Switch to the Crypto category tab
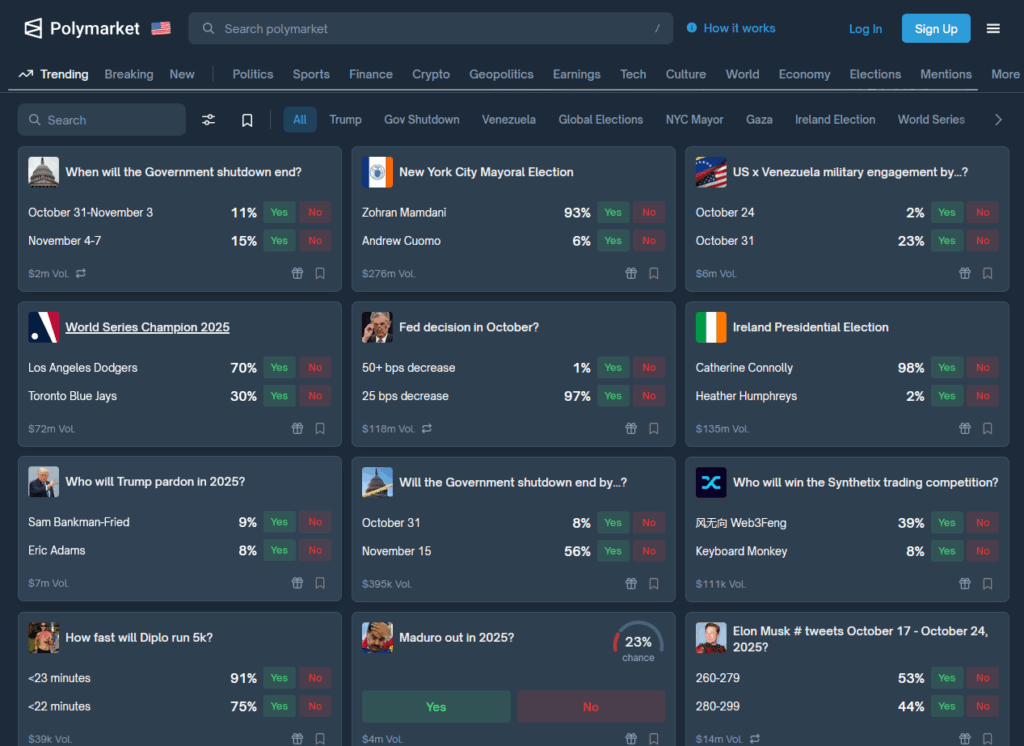 point(431,74)
